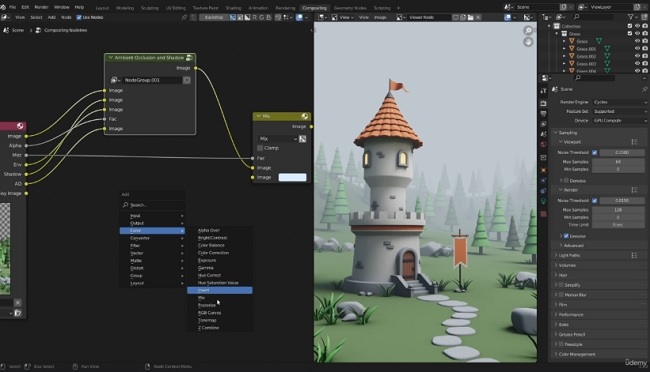The image size is (650, 372).
Task: Enable the Viewport Denoise checkbox
Action: (x=566, y=181)
